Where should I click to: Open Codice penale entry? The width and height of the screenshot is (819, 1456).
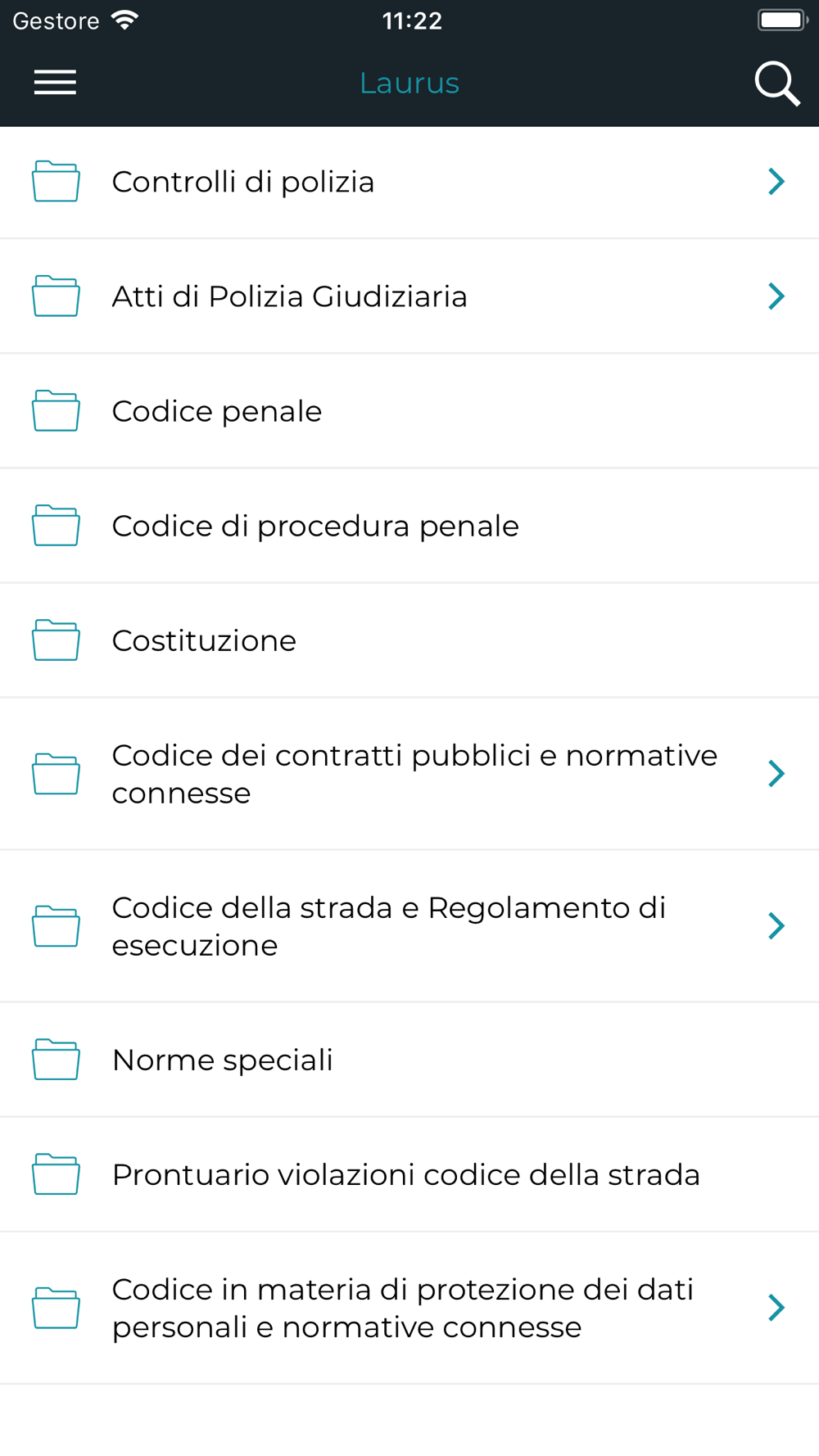[217, 411]
